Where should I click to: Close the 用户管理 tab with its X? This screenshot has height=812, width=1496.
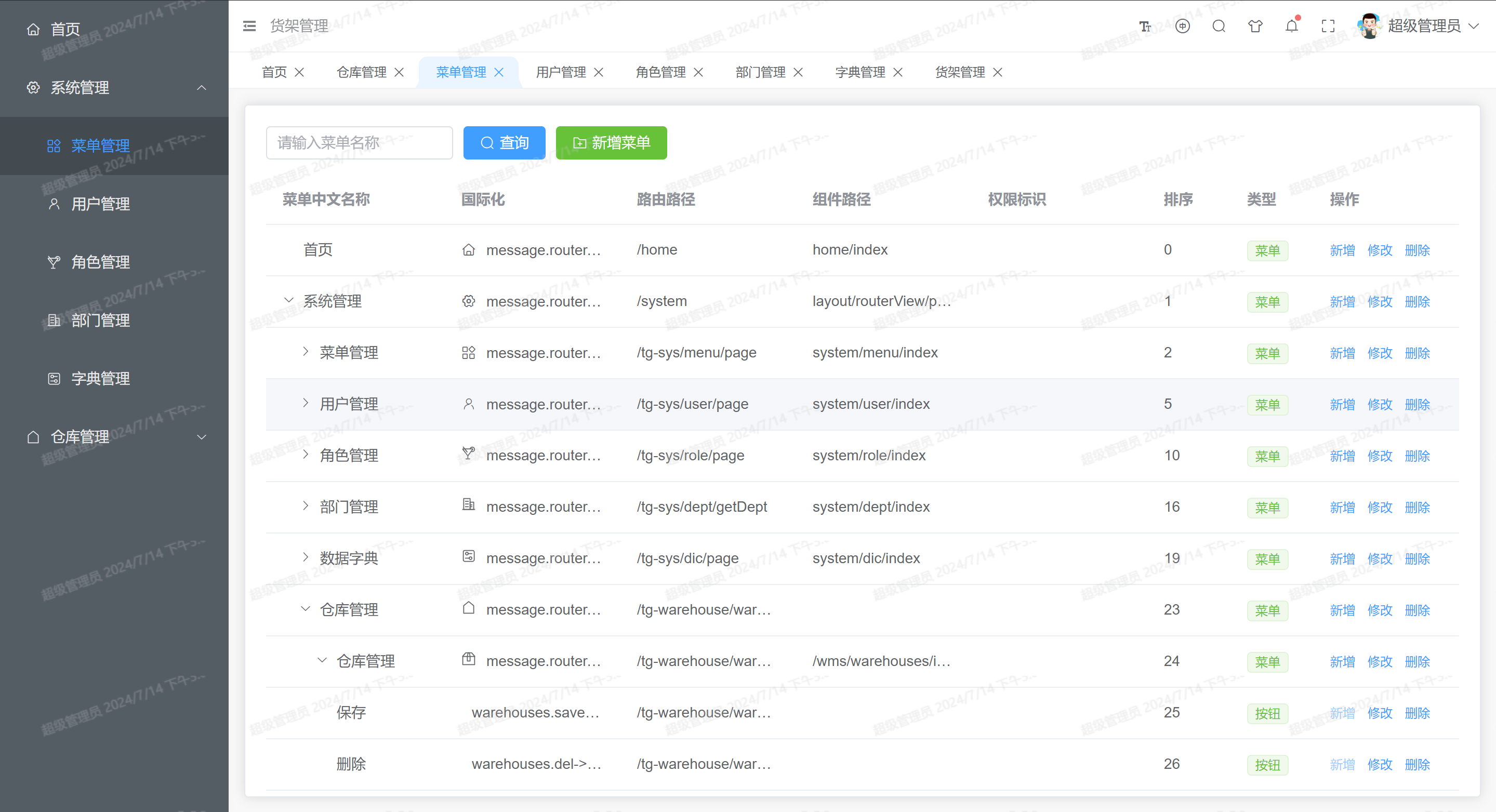(x=599, y=72)
